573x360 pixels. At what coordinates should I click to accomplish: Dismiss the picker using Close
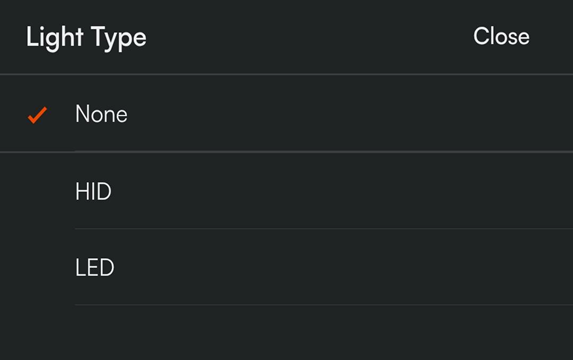tap(501, 36)
